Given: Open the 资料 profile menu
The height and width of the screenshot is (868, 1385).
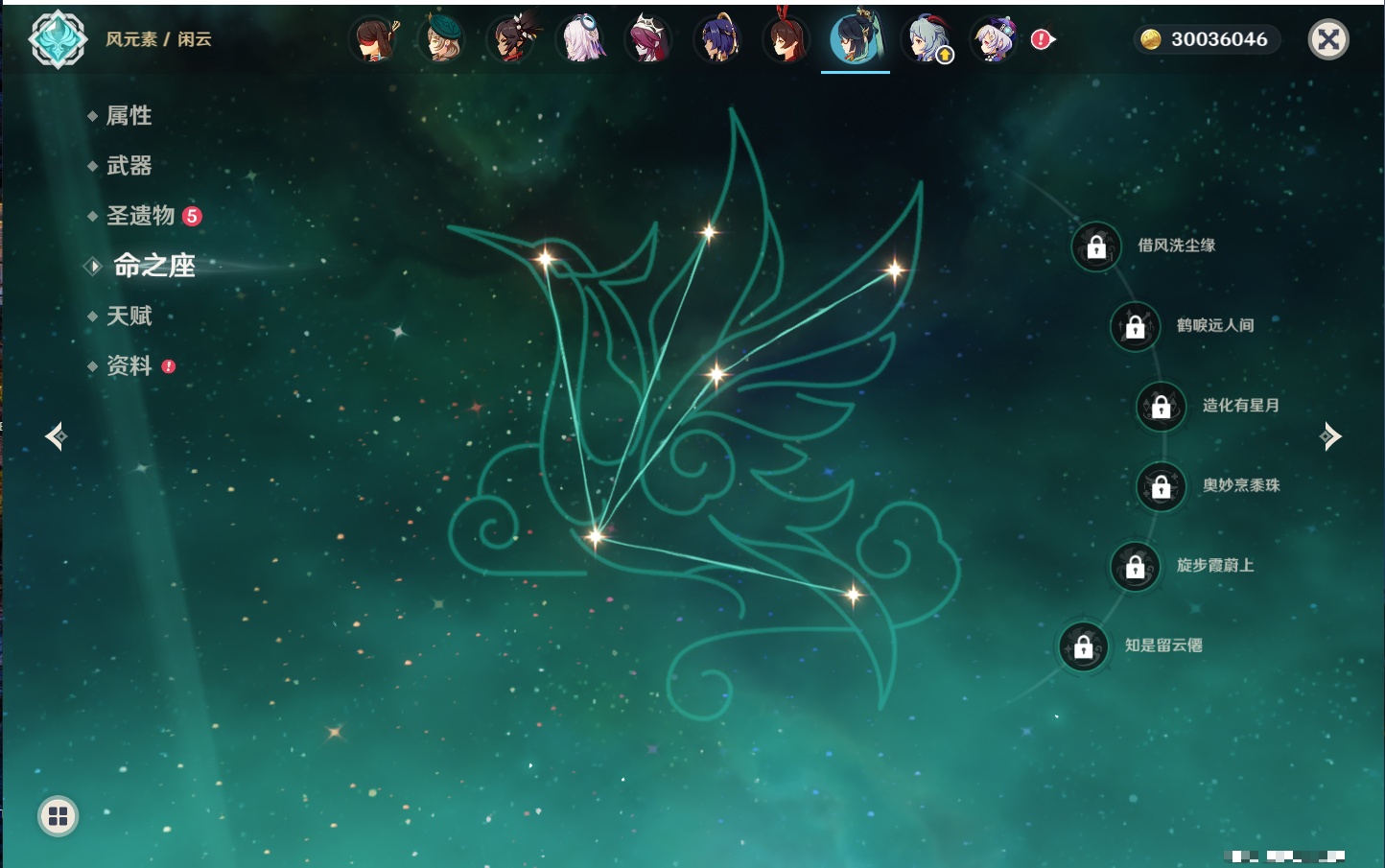Looking at the screenshot, I should pyautogui.click(x=129, y=365).
